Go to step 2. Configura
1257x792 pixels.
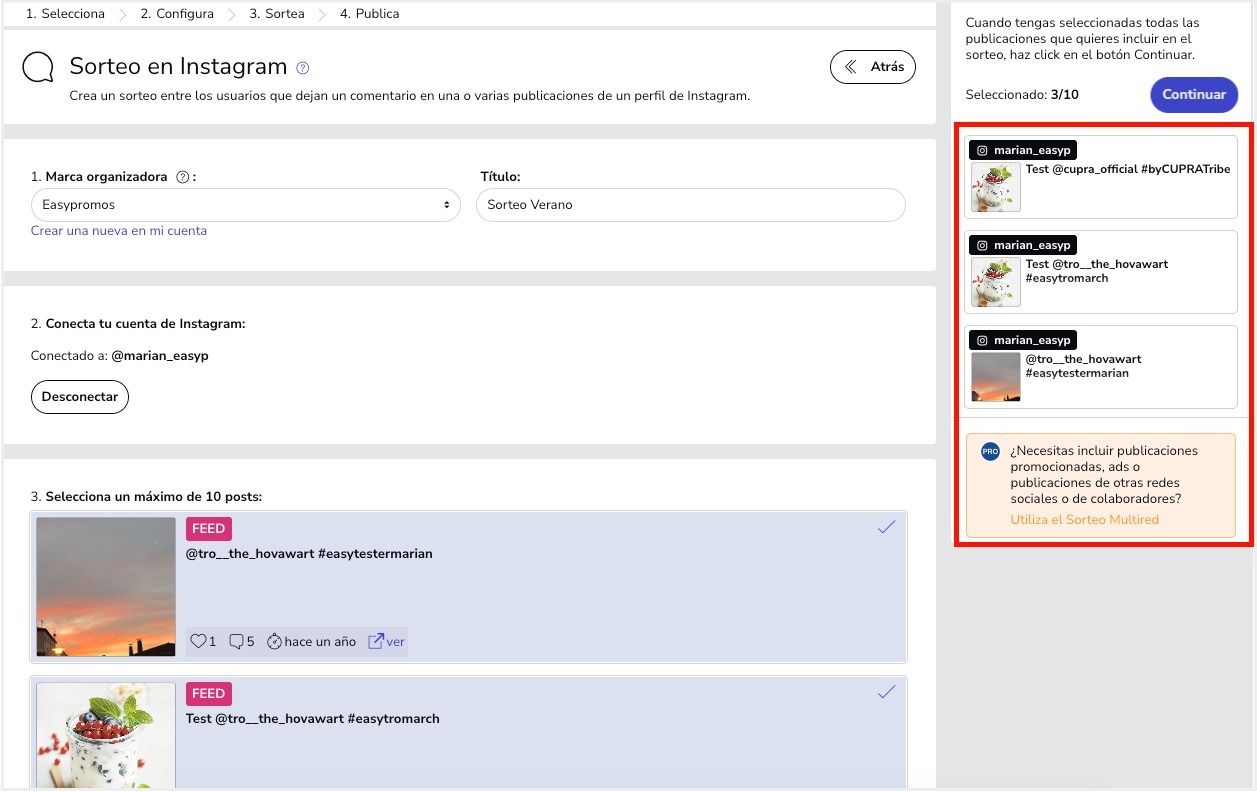pyautogui.click(x=177, y=14)
